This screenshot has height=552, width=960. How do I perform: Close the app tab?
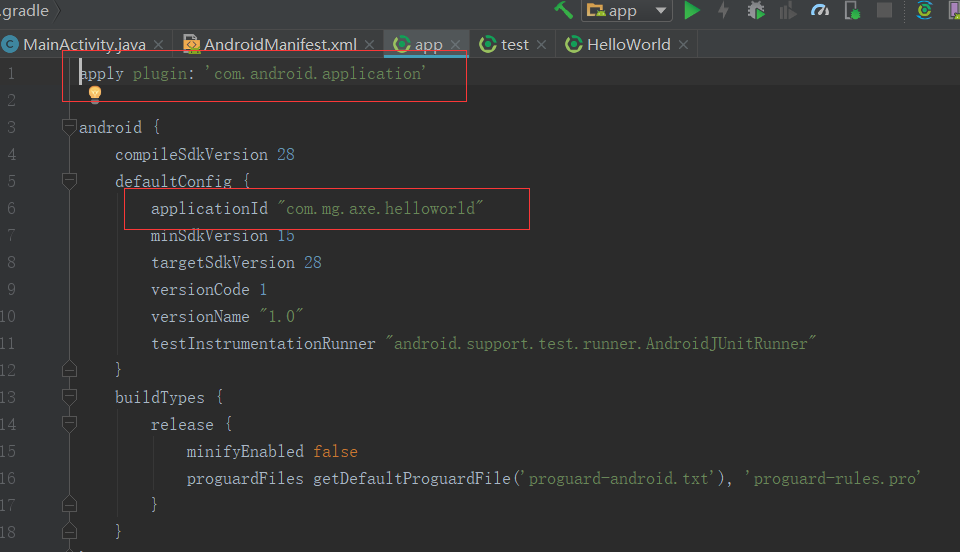455,45
